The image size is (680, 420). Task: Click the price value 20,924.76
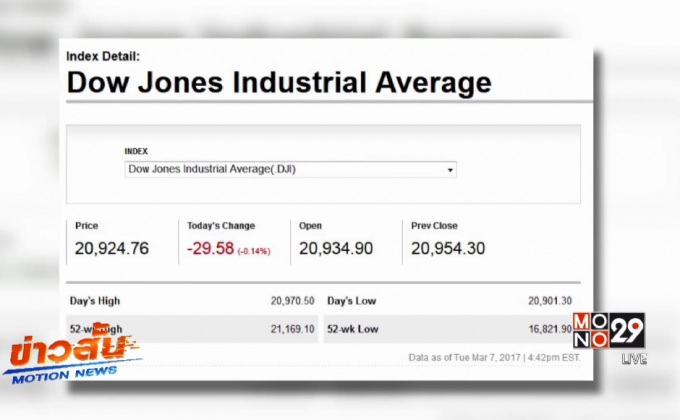point(111,248)
